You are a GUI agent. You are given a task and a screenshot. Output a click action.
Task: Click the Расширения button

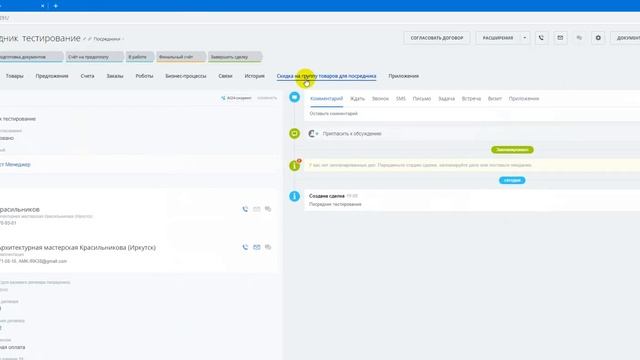(498, 38)
